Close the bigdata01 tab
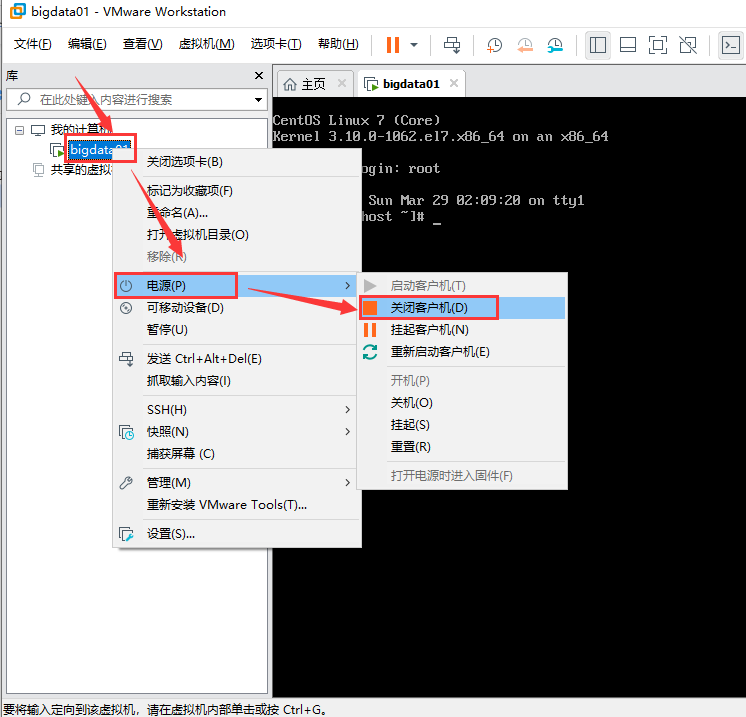 click(x=454, y=83)
